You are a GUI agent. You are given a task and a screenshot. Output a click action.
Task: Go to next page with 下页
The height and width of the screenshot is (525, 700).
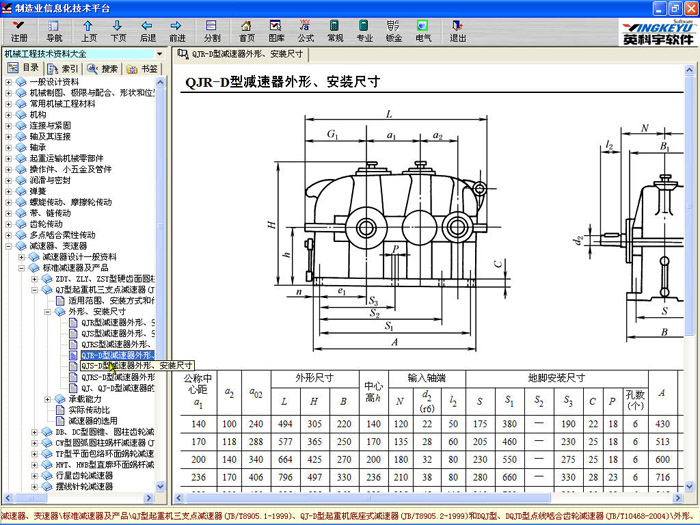(x=118, y=30)
